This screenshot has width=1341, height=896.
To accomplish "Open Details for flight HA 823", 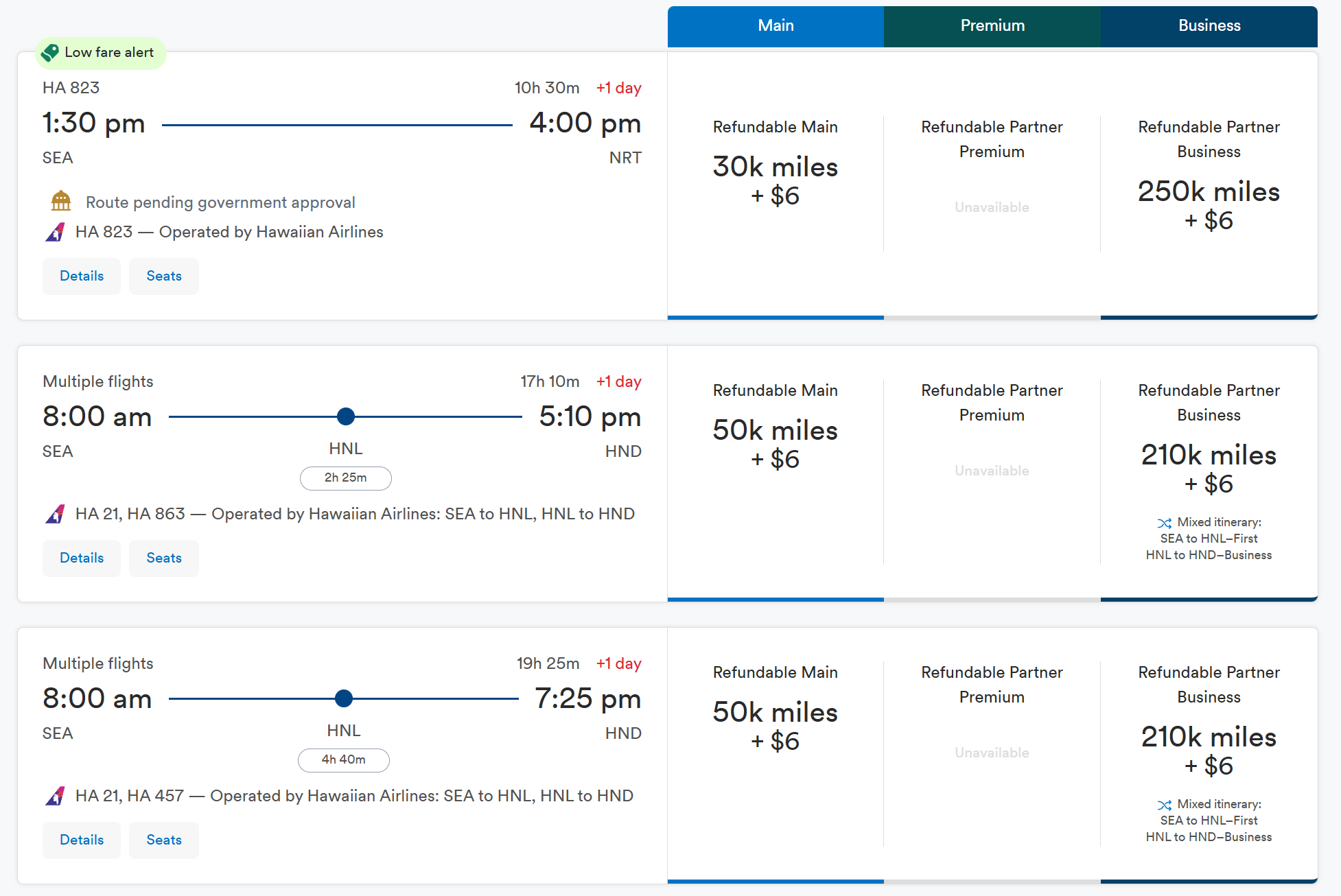I will point(82,276).
